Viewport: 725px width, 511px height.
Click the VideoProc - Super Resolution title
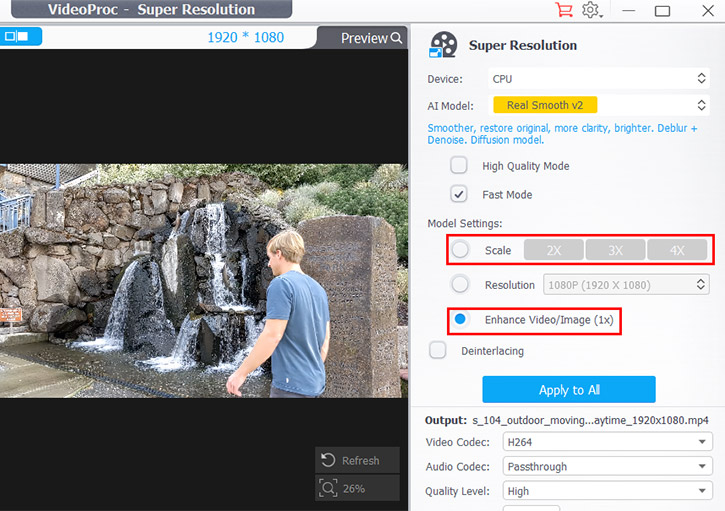pos(151,9)
